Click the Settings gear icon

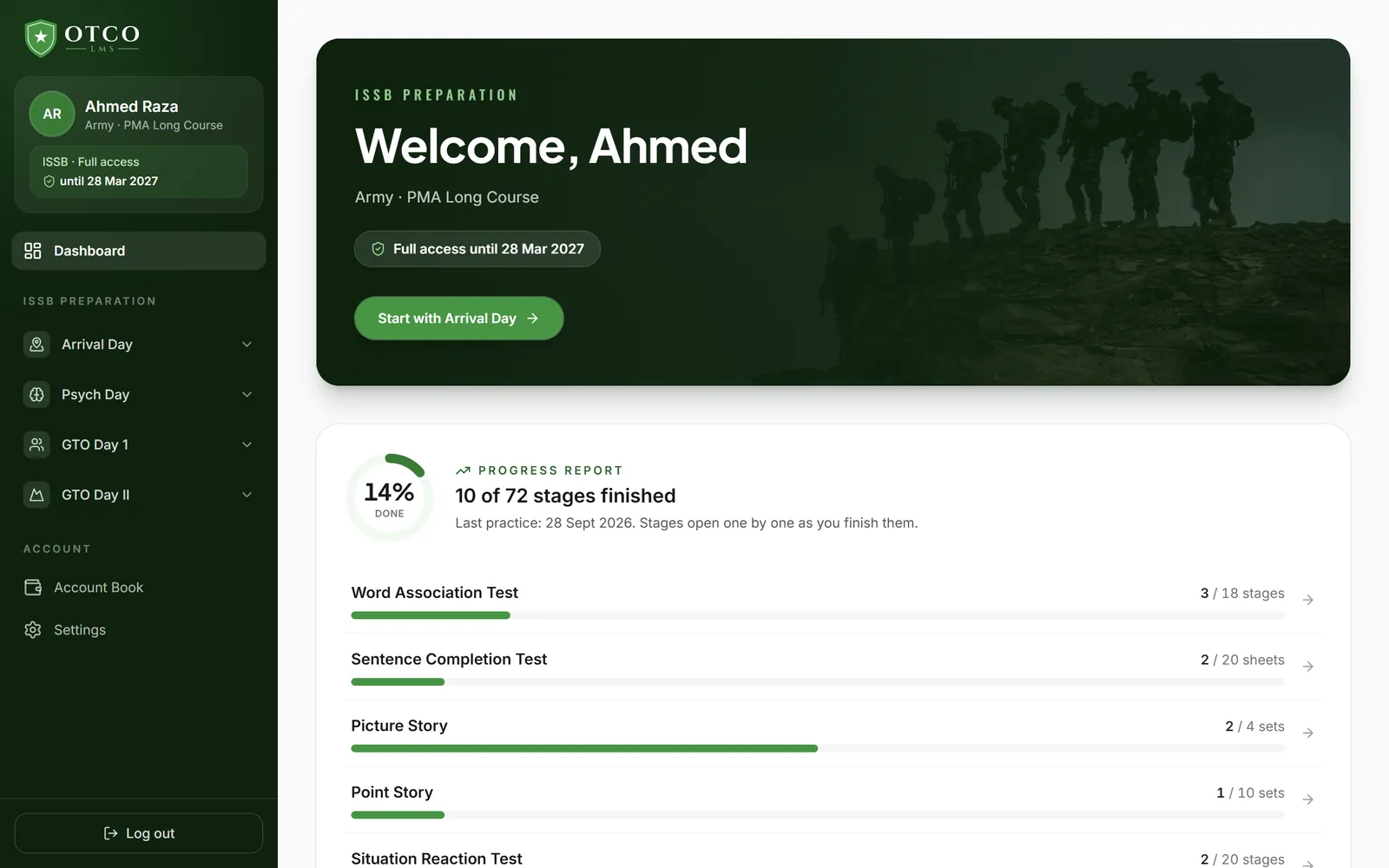33,630
